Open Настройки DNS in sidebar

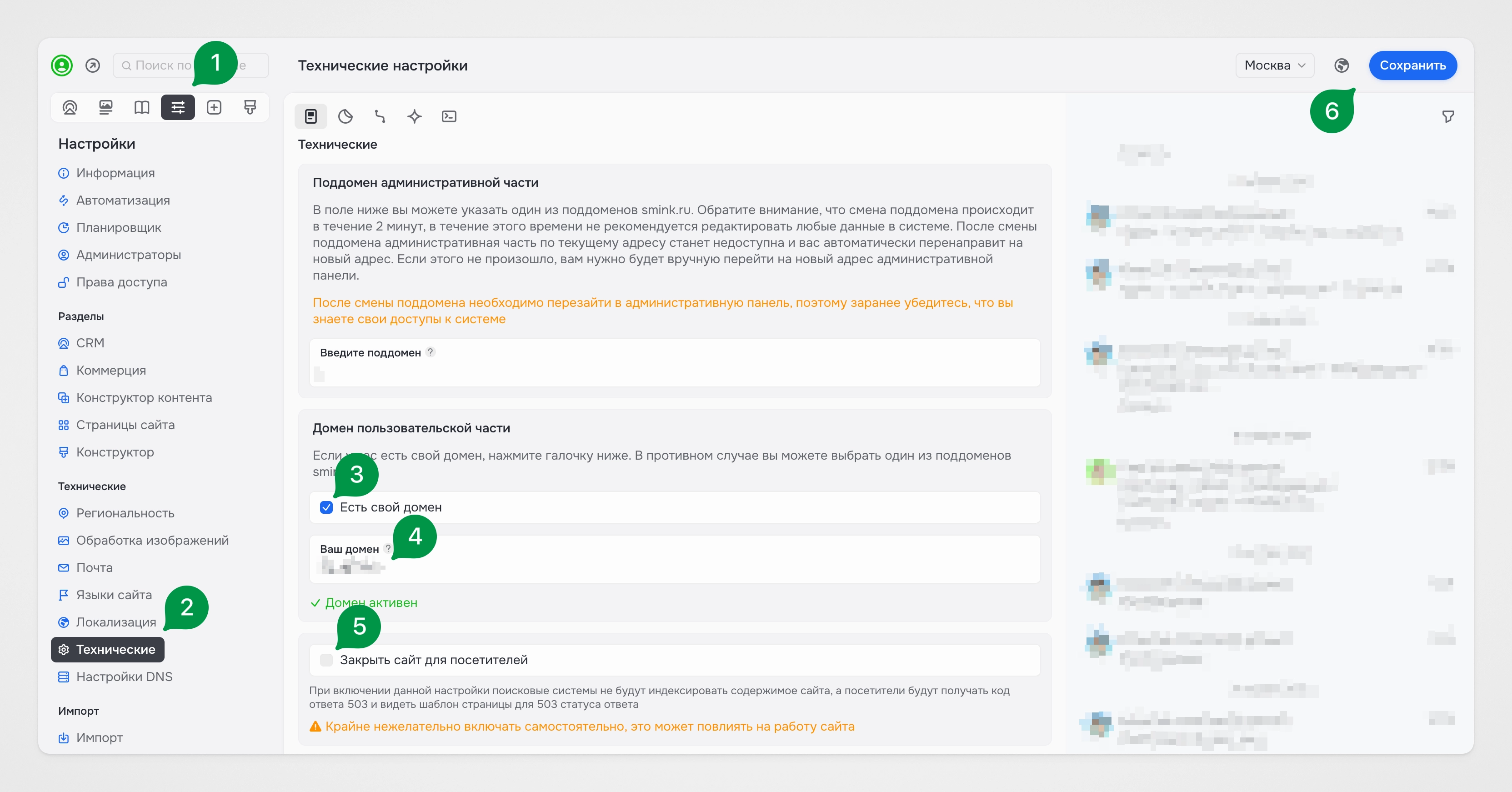(x=124, y=677)
